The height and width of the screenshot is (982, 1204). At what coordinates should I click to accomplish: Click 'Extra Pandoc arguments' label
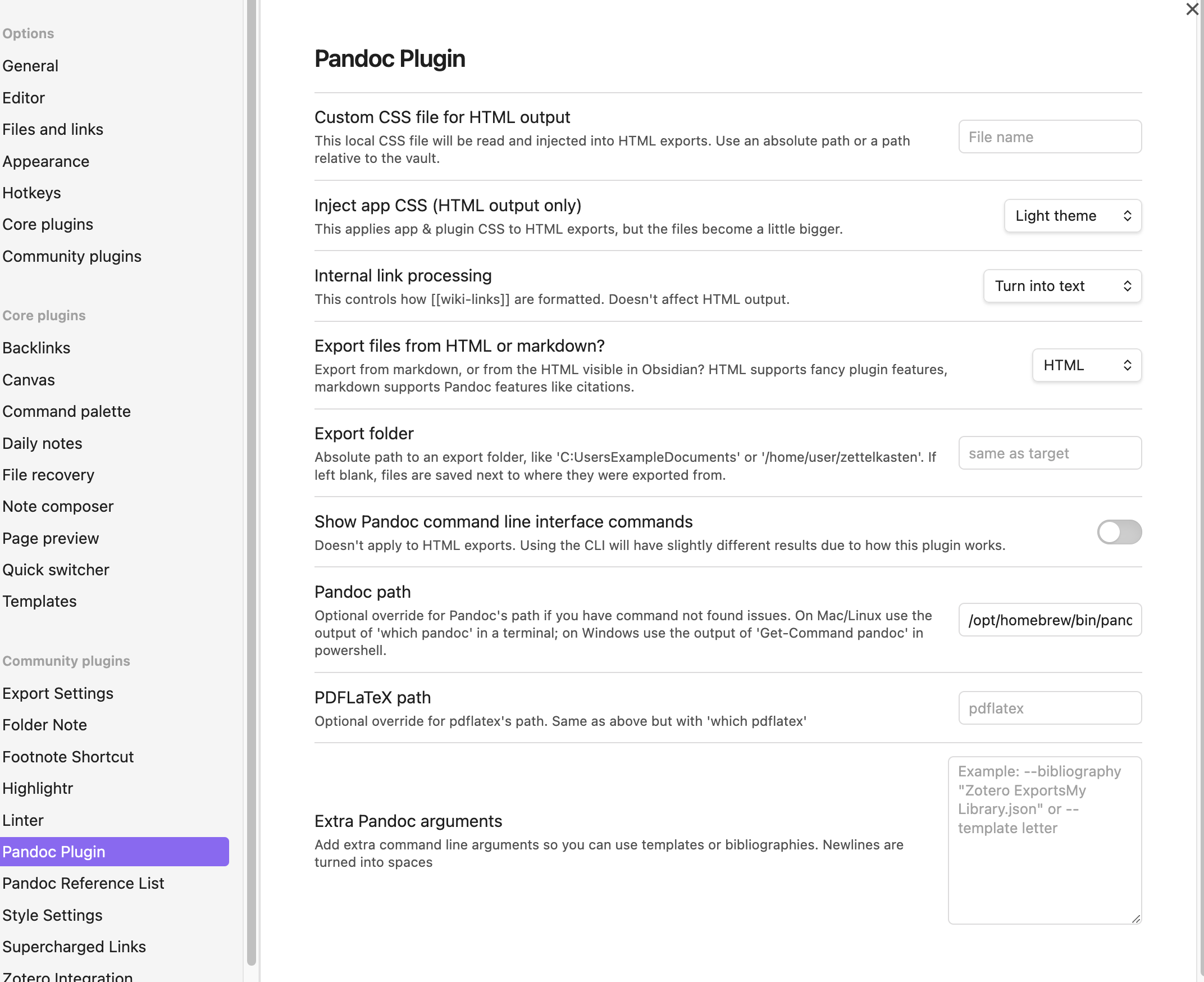coord(408,821)
